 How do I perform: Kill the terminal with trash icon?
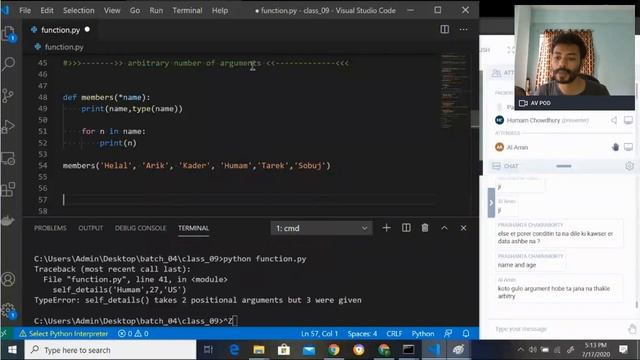pos(425,228)
